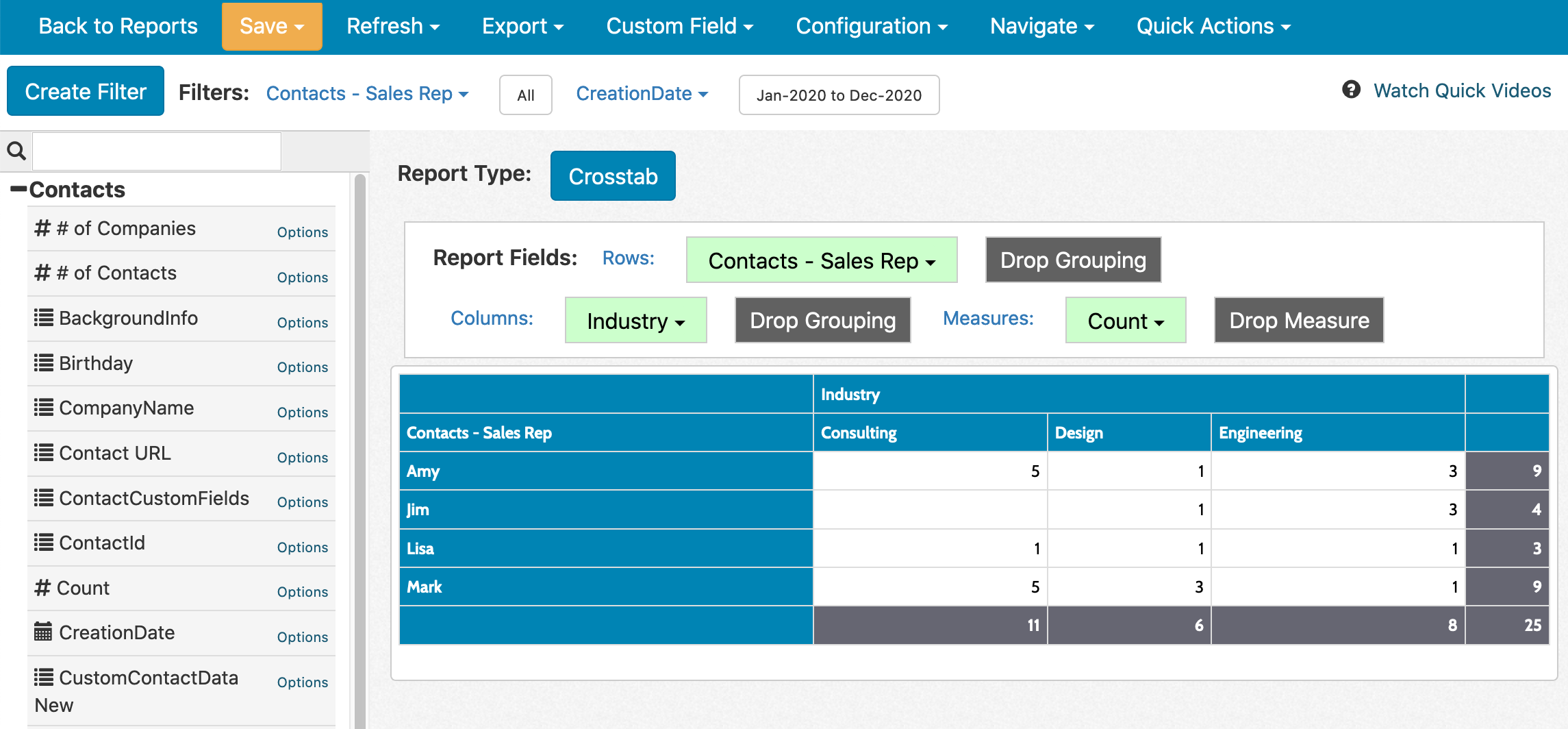Image resolution: width=1568 pixels, height=729 pixels.
Task: Click the calendar icon beside CreationDate
Action: tap(43, 632)
